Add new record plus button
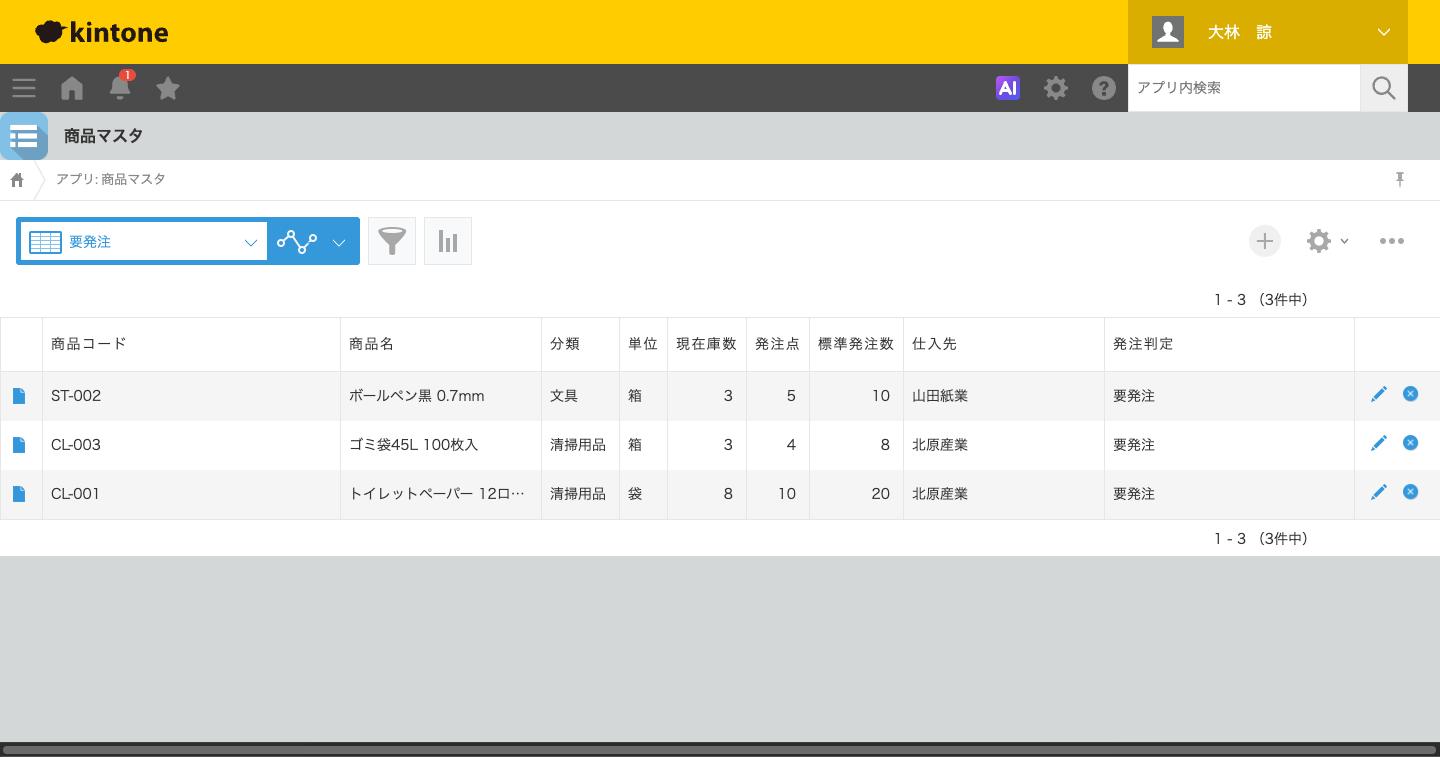The height and width of the screenshot is (757, 1440). (x=1265, y=241)
